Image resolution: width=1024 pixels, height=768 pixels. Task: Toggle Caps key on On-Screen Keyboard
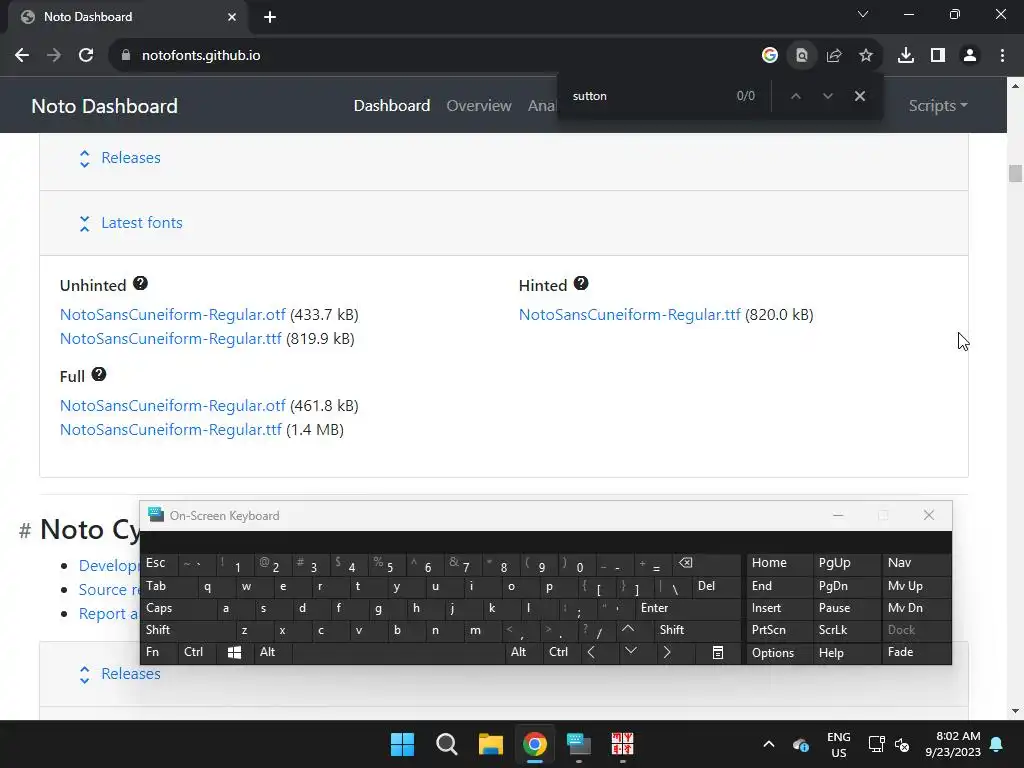click(179, 608)
